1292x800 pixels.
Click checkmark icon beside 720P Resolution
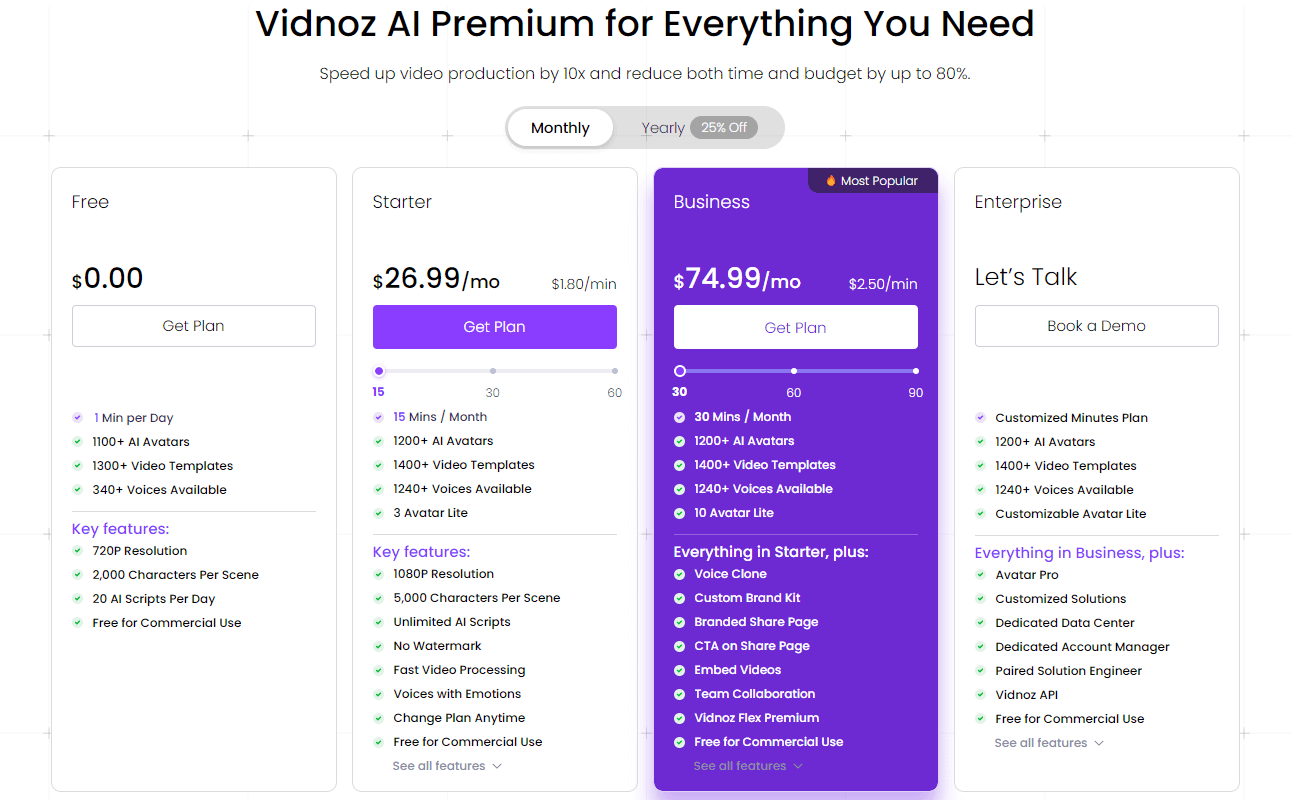pos(78,551)
